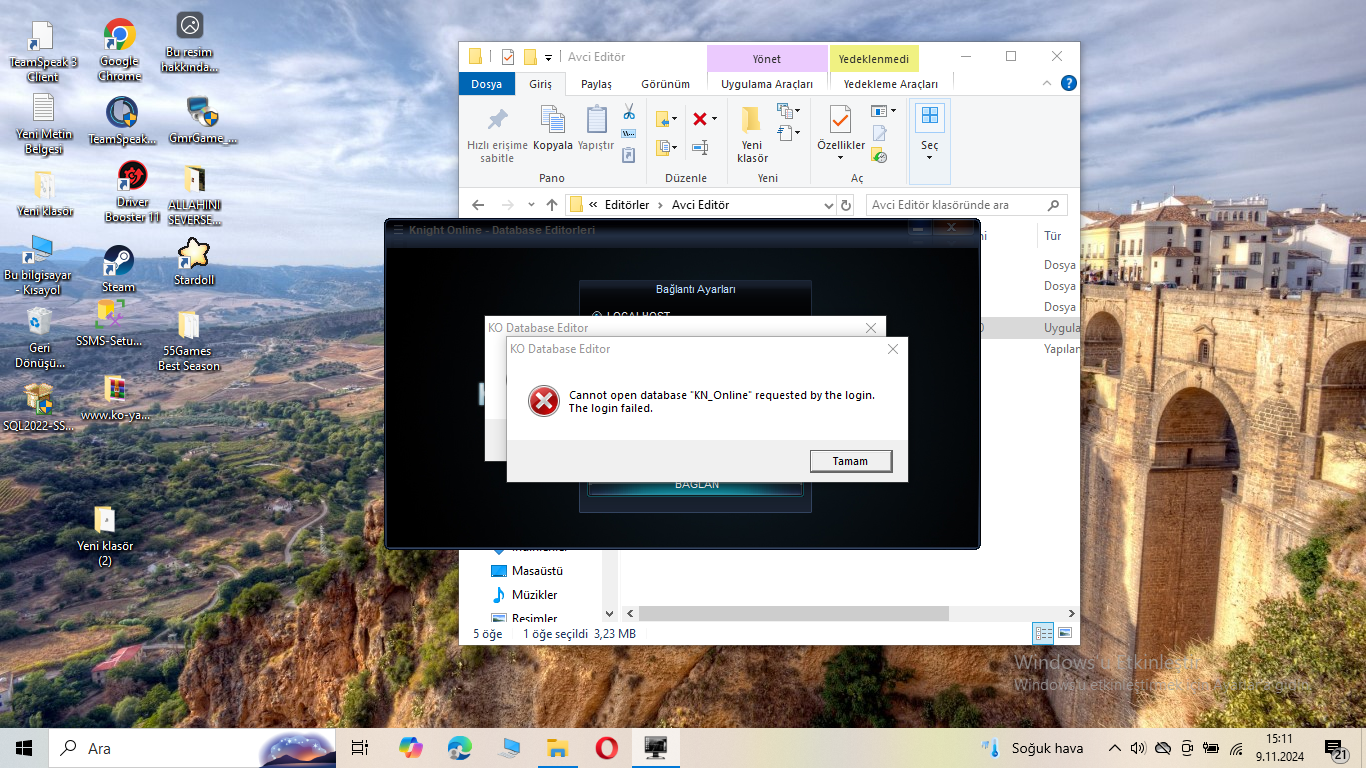Switch to details view in the status bar
1366x768 pixels.
(x=1043, y=633)
